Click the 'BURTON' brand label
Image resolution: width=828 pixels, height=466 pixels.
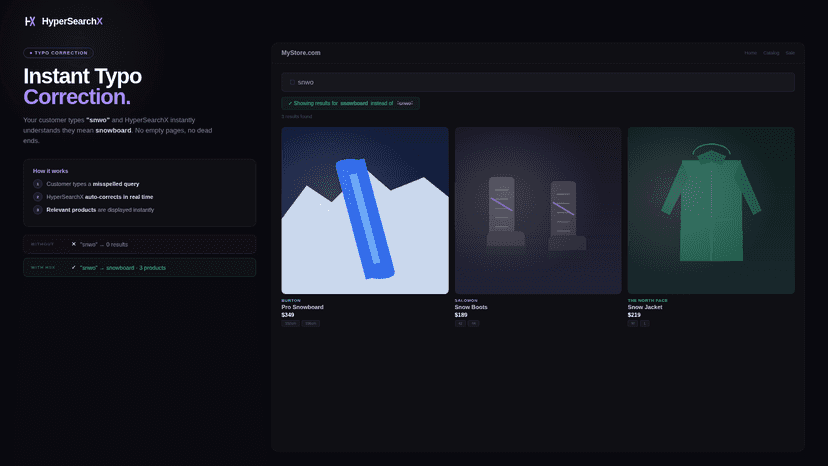[x=291, y=300]
